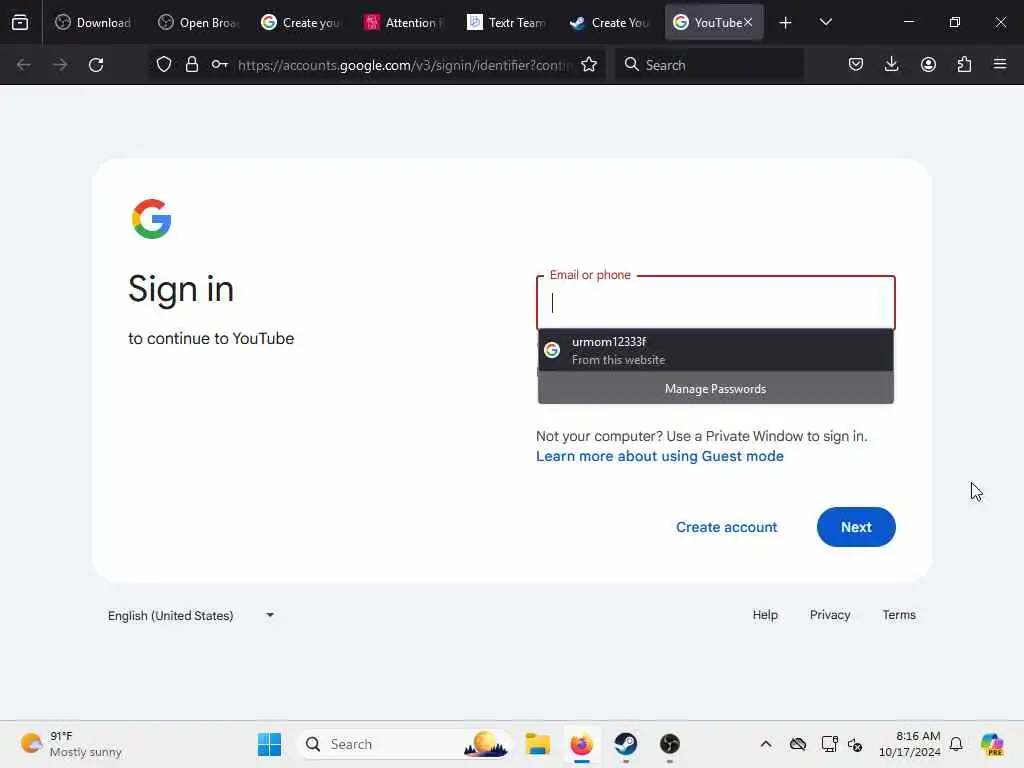Open the Windows Start menu
Screen dimensions: 1024x768
tap(269, 744)
